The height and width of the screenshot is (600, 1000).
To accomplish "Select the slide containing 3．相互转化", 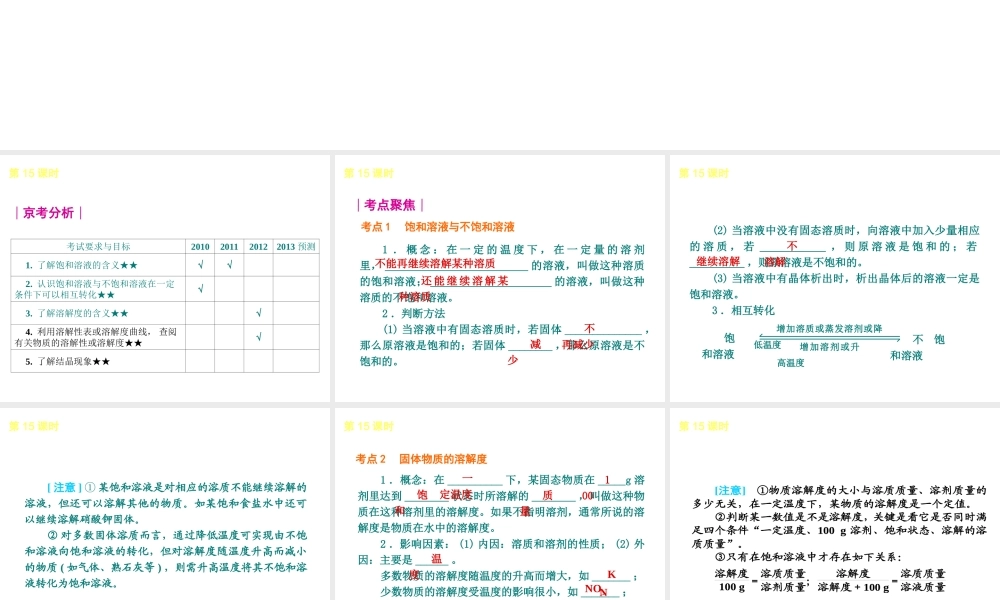I will [x=835, y=278].
